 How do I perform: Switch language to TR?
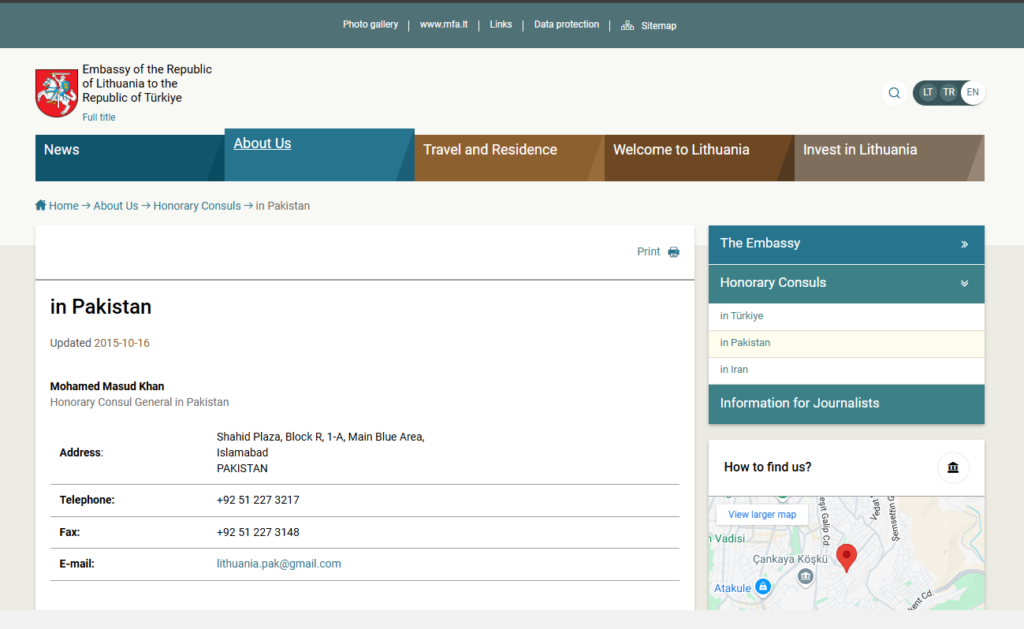pyautogui.click(x=949, y=92)
